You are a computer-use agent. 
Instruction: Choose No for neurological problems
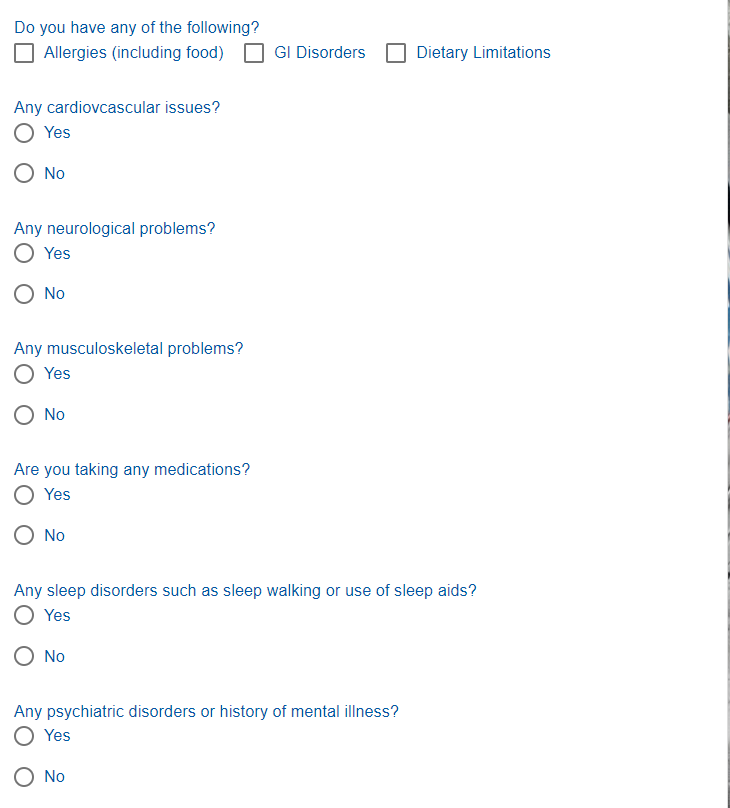point(24,294)
